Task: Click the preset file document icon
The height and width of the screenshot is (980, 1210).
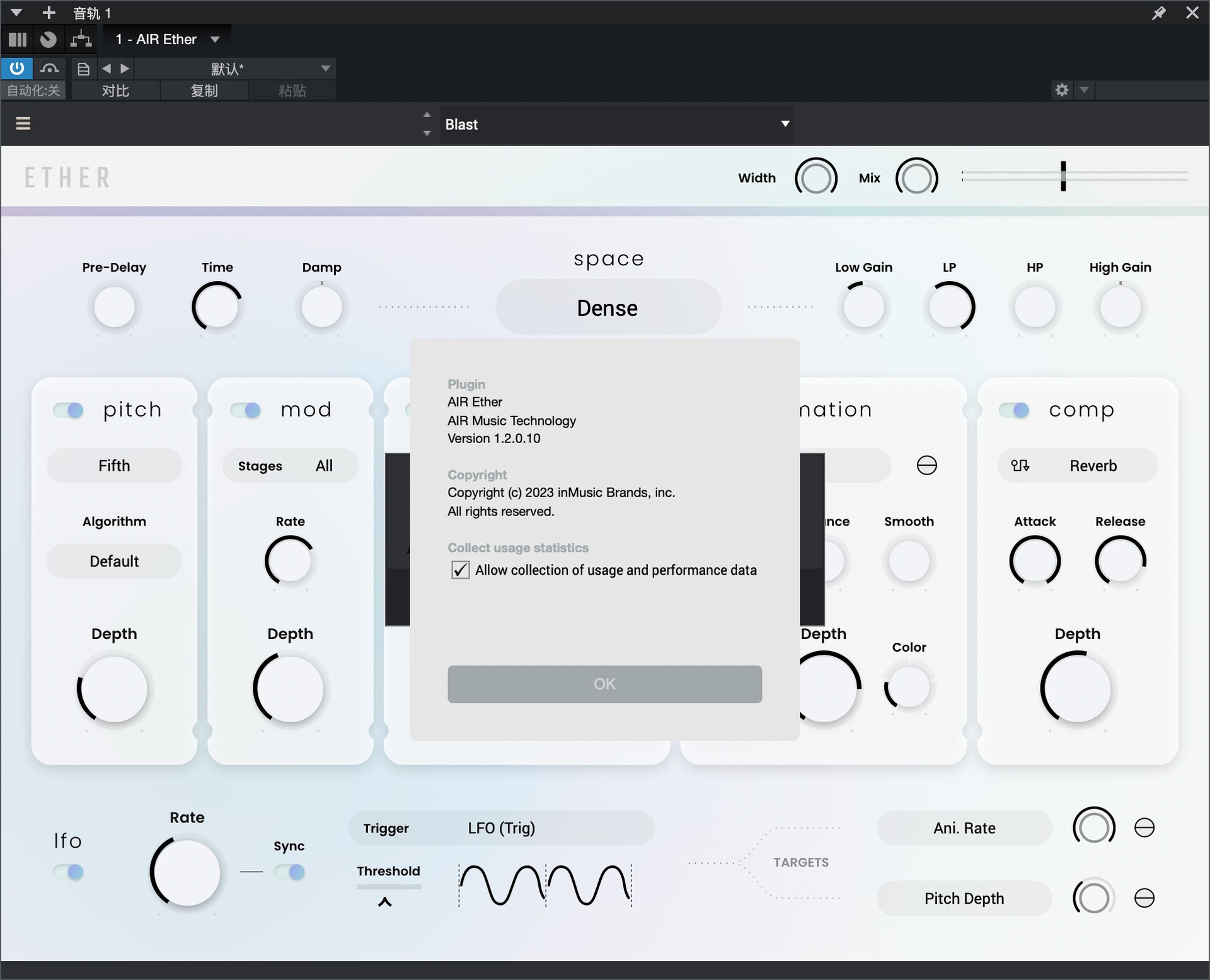Action: [83, 69]
